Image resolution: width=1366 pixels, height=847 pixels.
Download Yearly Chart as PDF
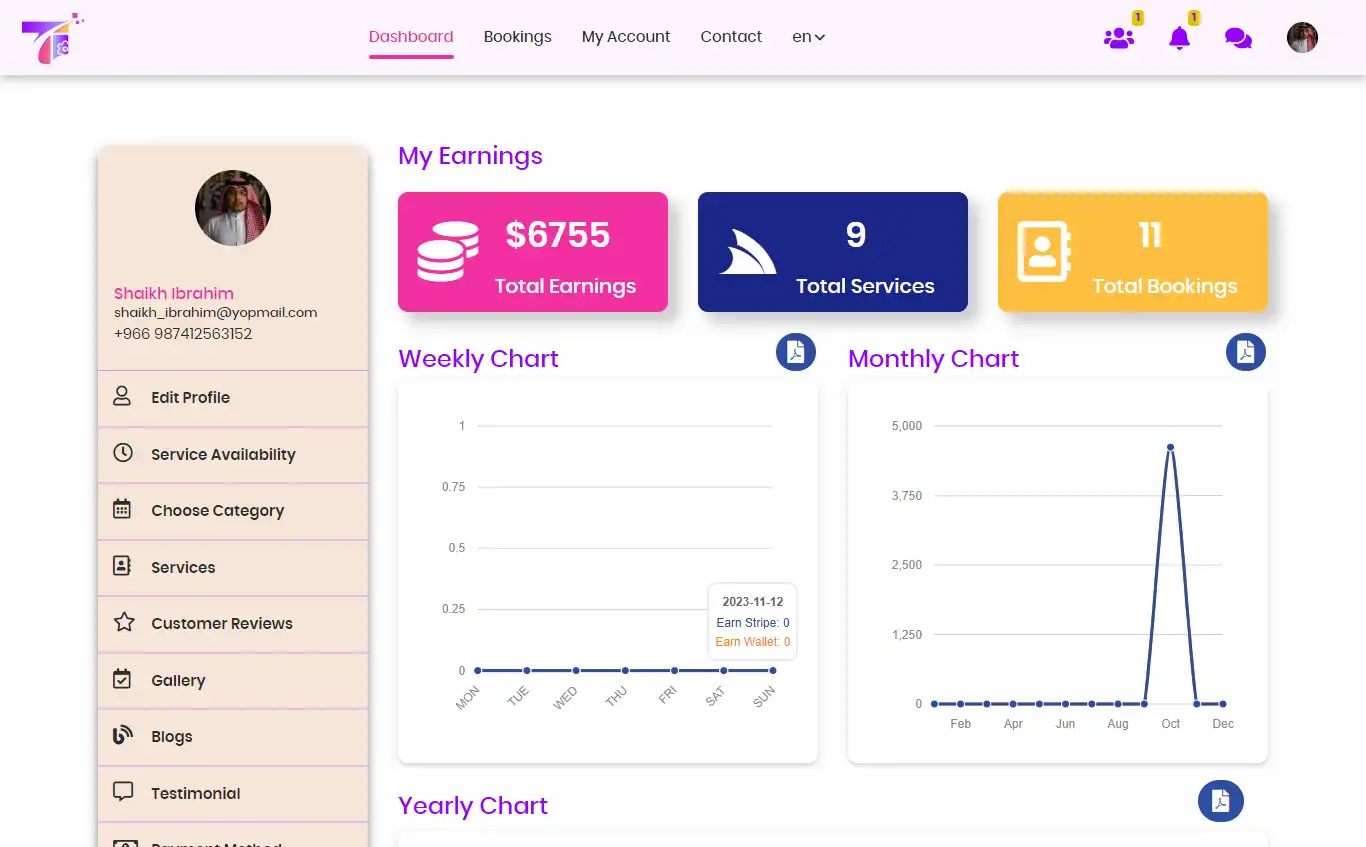1221,800
